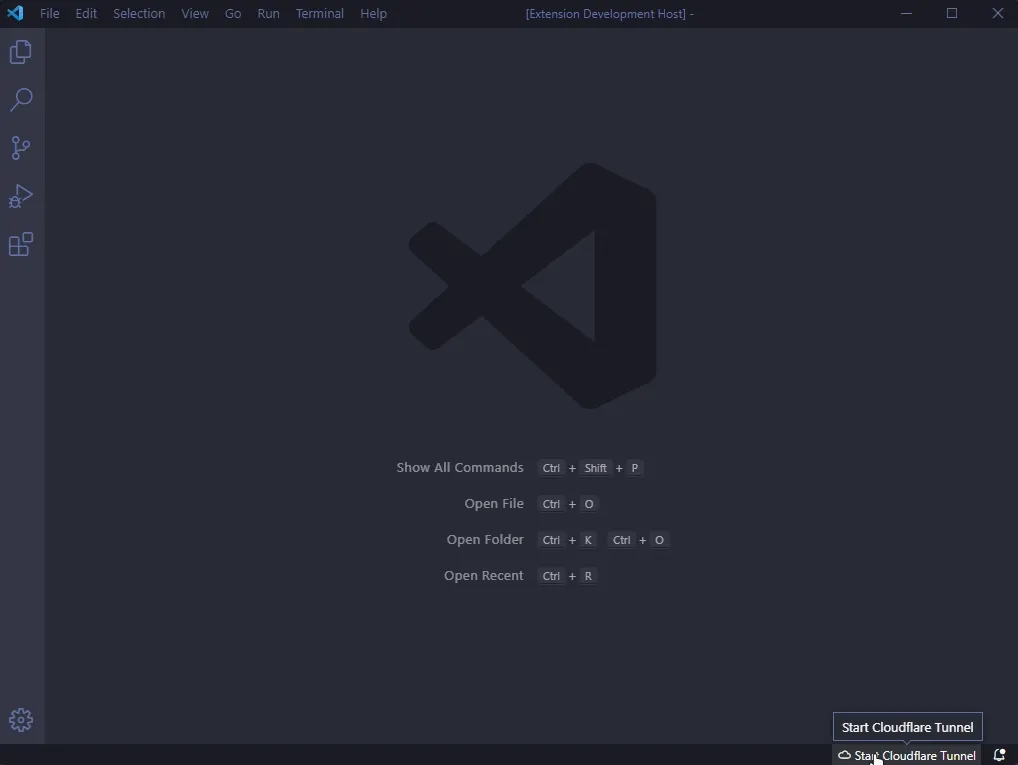Image resolution: width=1018 pixels, height=765 pixels.
Task: Open the Explorer sidebar
Action: 21,52
